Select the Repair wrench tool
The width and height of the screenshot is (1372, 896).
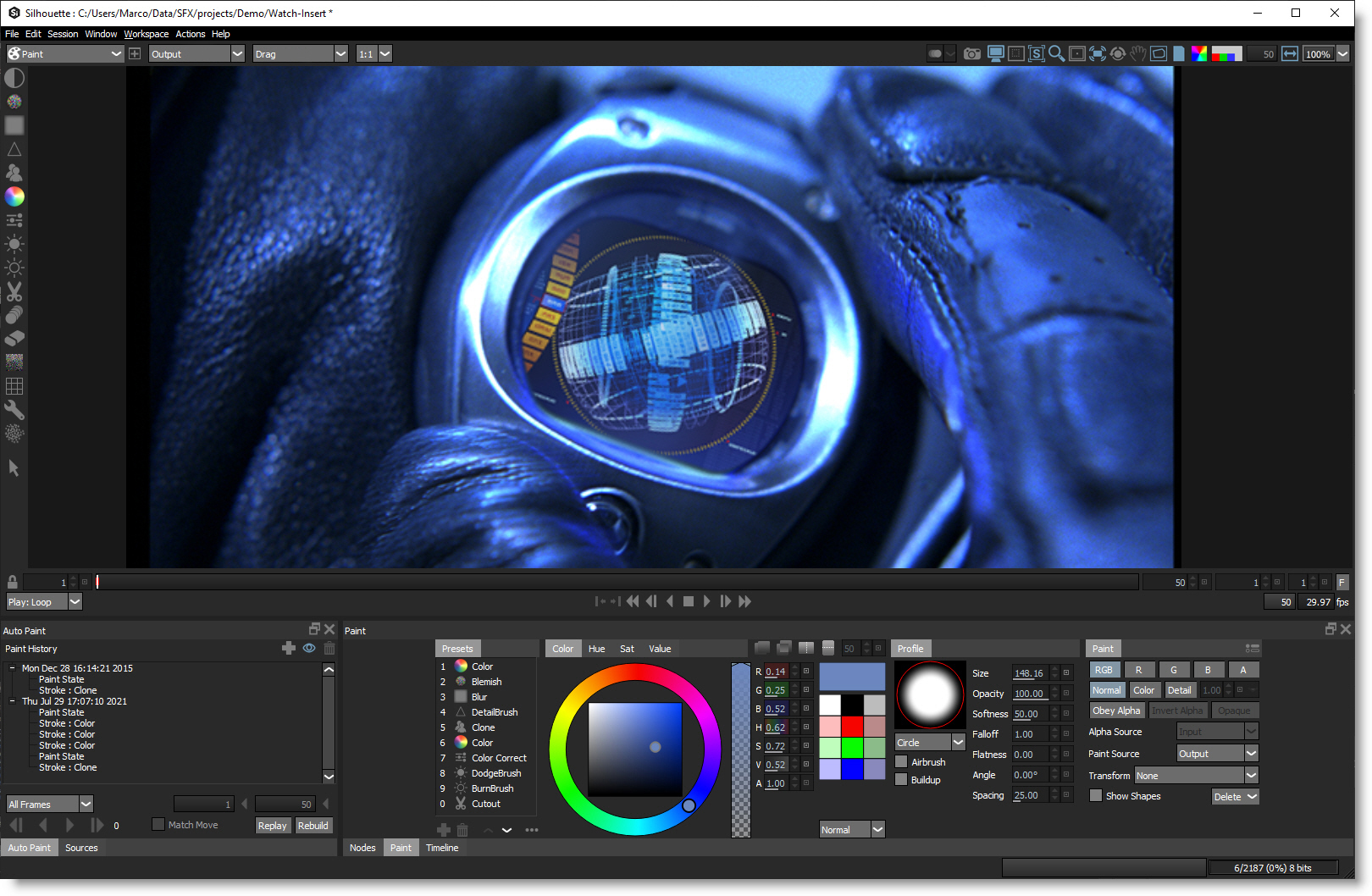[14, 410]
